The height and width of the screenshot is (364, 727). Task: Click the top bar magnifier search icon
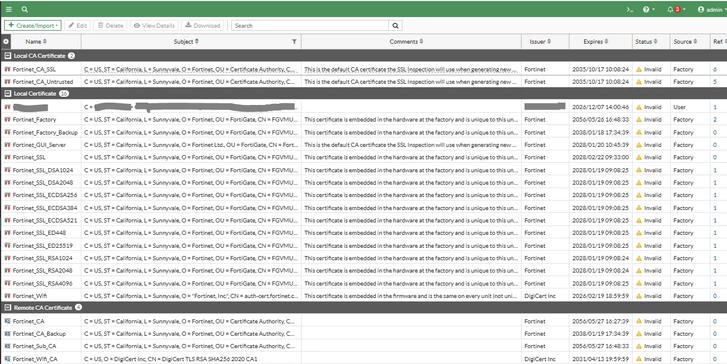click(x=25, y=9)
